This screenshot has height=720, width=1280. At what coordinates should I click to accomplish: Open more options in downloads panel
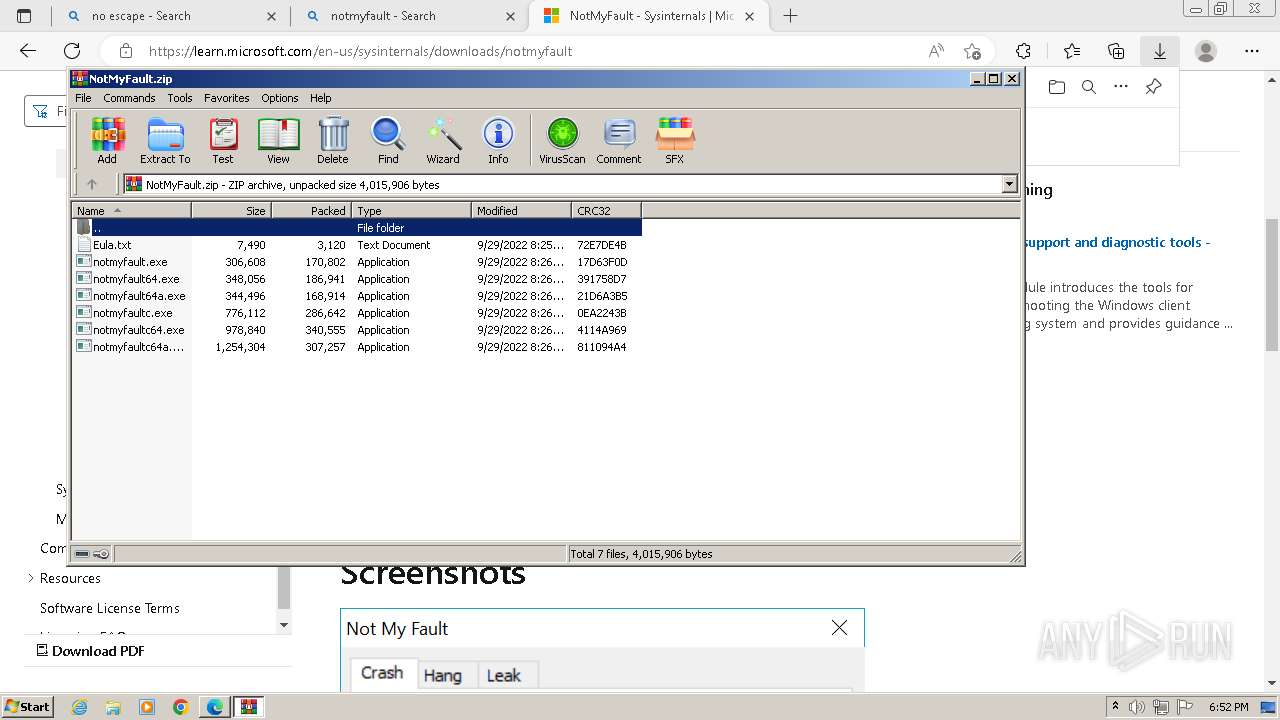click(1121, 87)
